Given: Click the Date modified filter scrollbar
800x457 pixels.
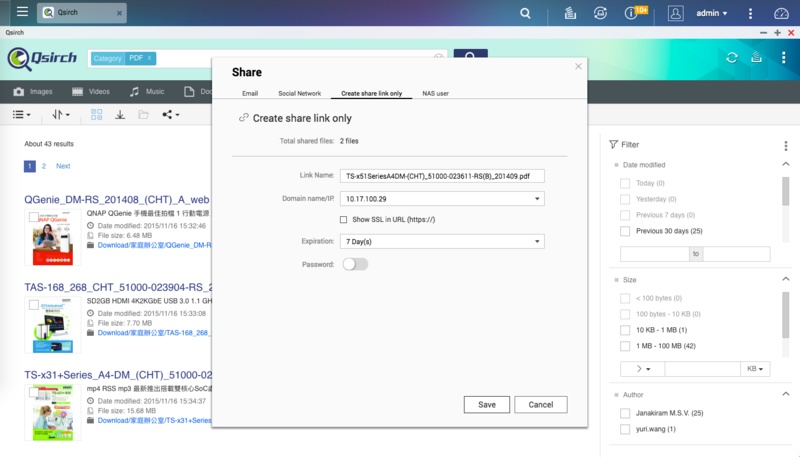Looking at the screenshot, I should point(786,191).
